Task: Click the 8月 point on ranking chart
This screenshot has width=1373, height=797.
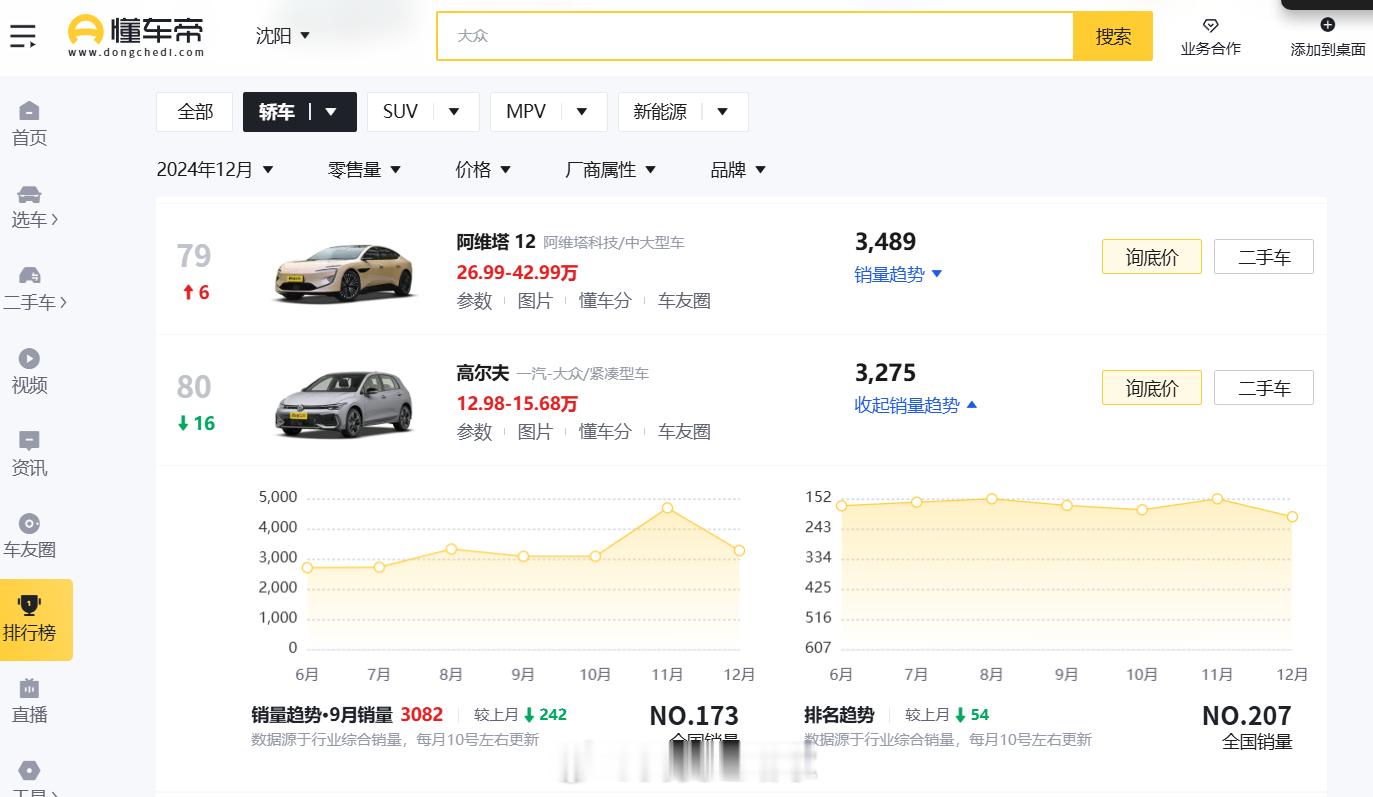Action: tap(991, 499)
